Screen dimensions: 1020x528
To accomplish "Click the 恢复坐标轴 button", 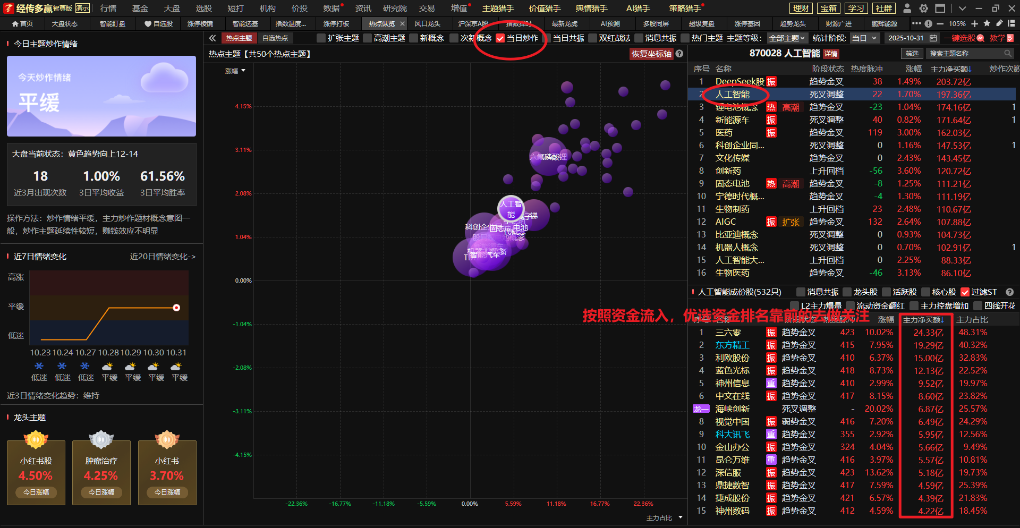I will coord(651,53).
